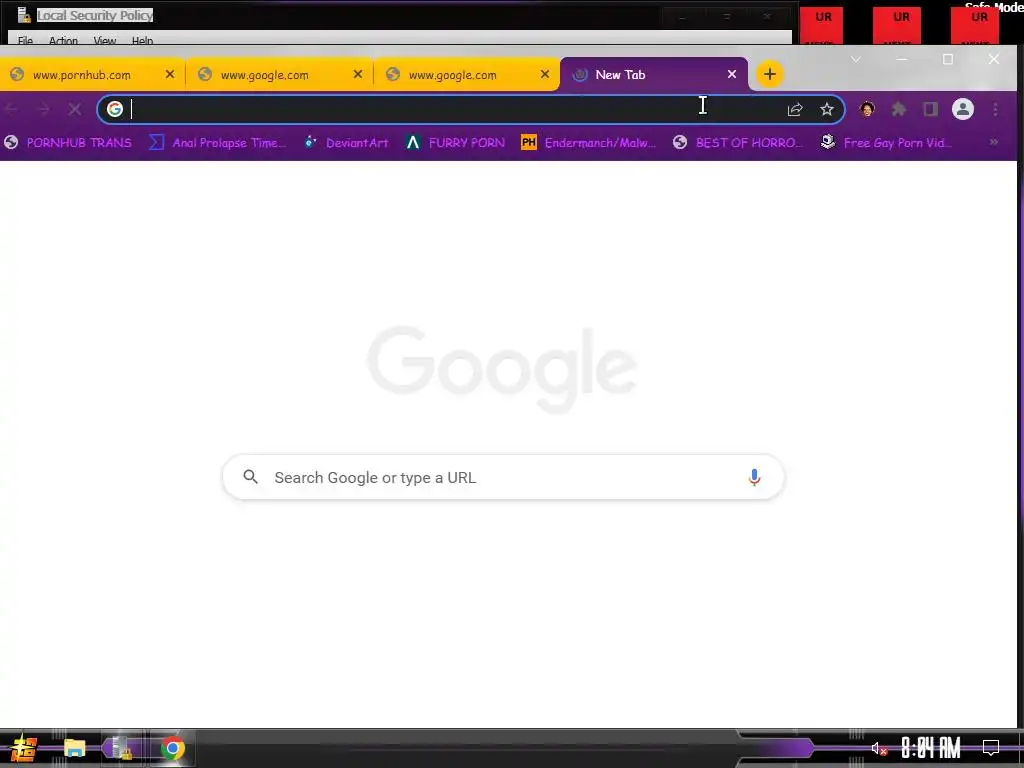Click the forward navigation arrow
Viewport: 1024px width, 768px height.
pyautogui.click(x=43, y=109)
